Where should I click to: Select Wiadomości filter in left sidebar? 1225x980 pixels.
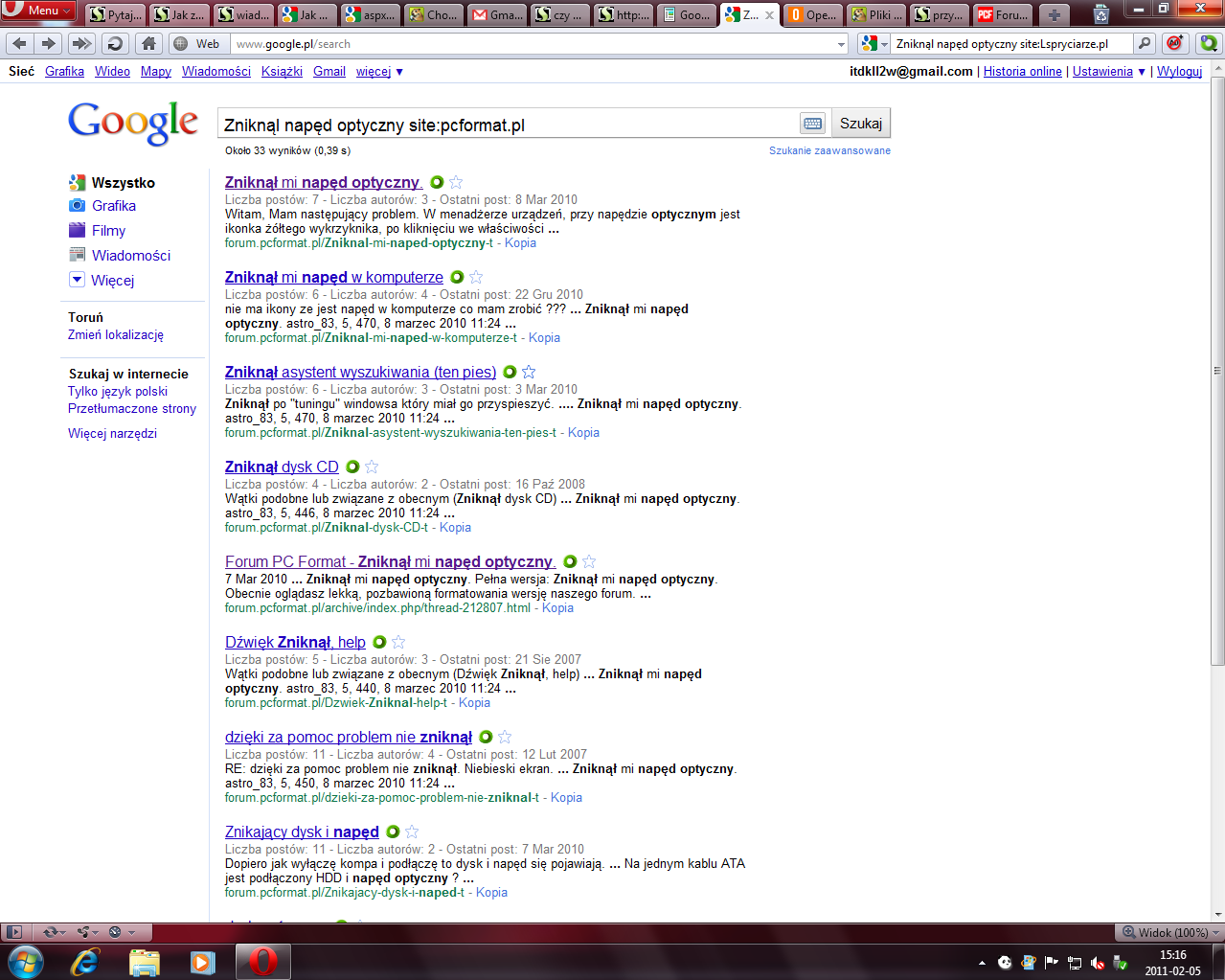click(x=120, y=256)
